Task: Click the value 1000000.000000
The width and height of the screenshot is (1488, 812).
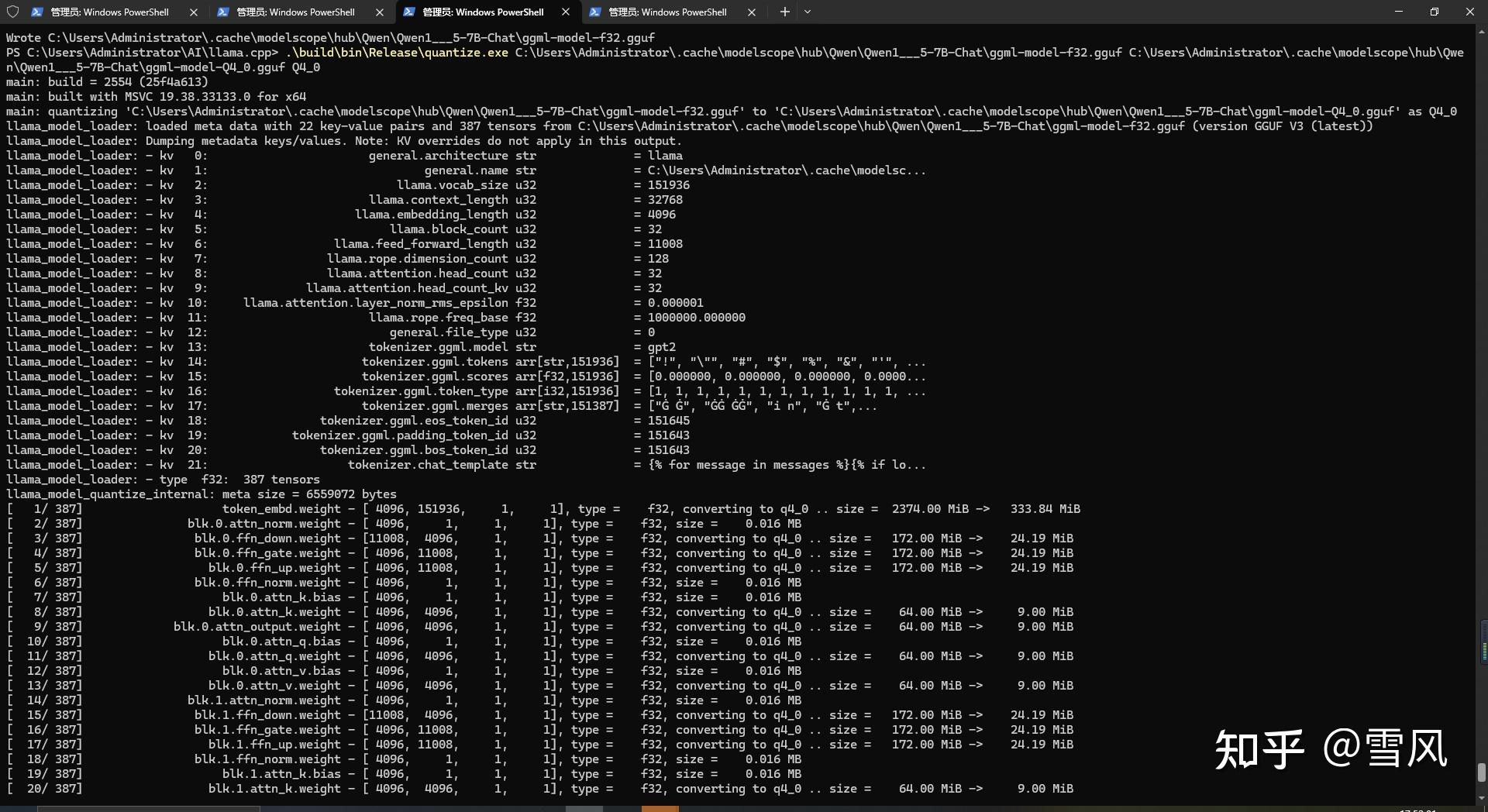Action: click(x=697, y=318)
